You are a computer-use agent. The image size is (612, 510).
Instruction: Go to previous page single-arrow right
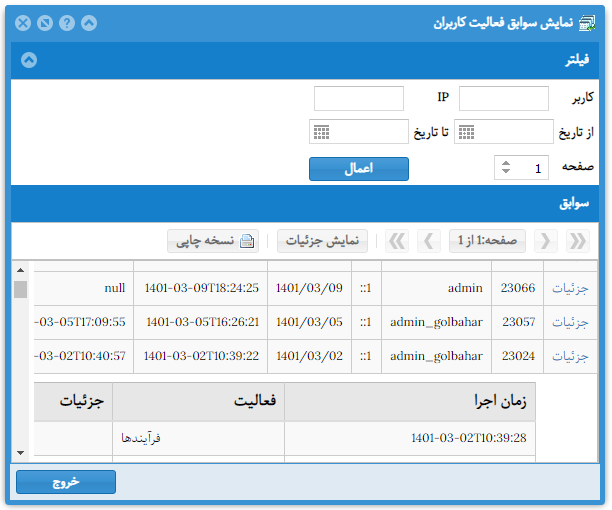[x=546, y=241]
